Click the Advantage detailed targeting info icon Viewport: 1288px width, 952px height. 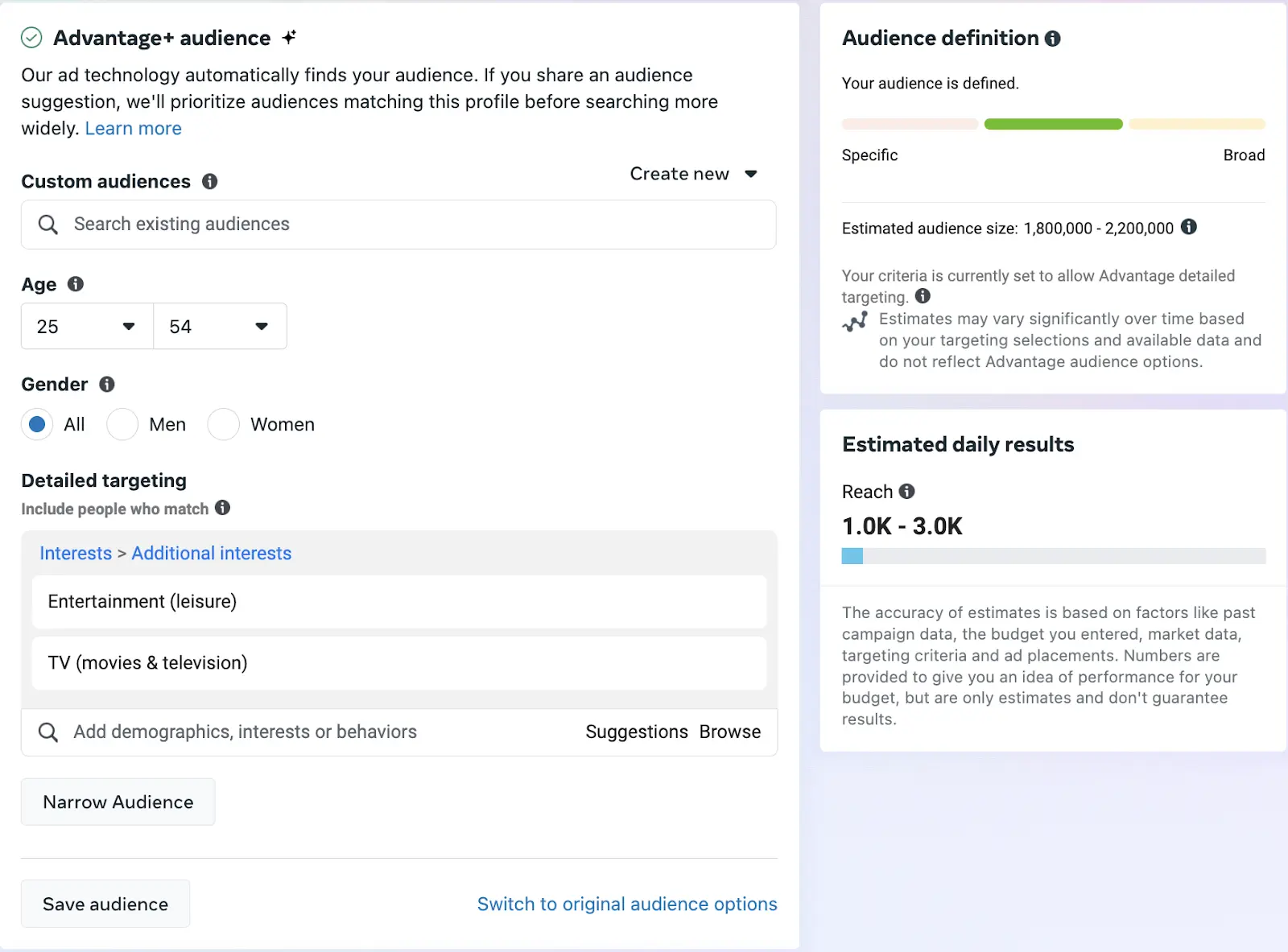(923, 296)
